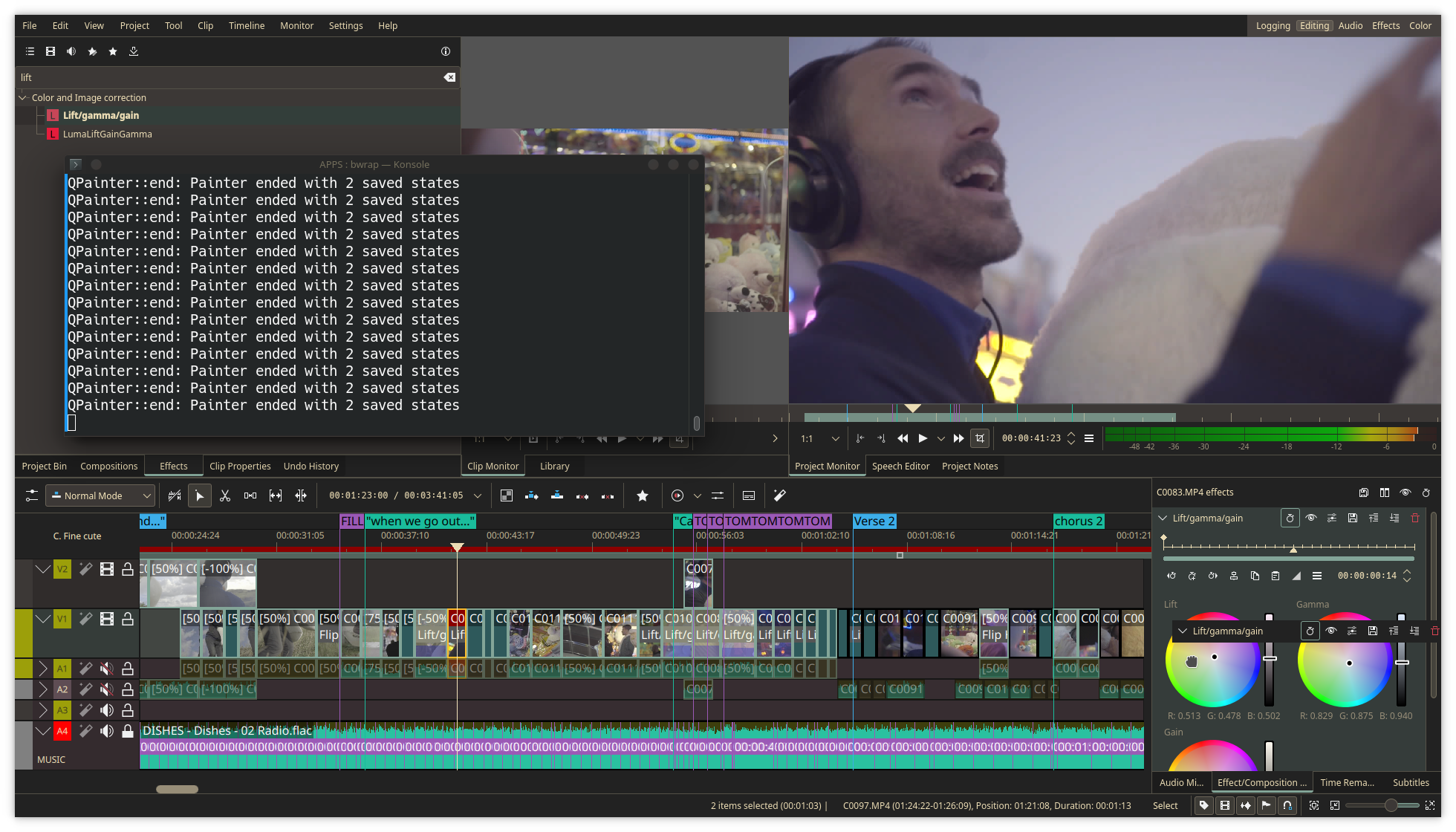This screenshot has width=1456, height=832.
Task: Click the favorite effects star in timeline toolbar
Action: pyautogui.click(x=643, y=495)
